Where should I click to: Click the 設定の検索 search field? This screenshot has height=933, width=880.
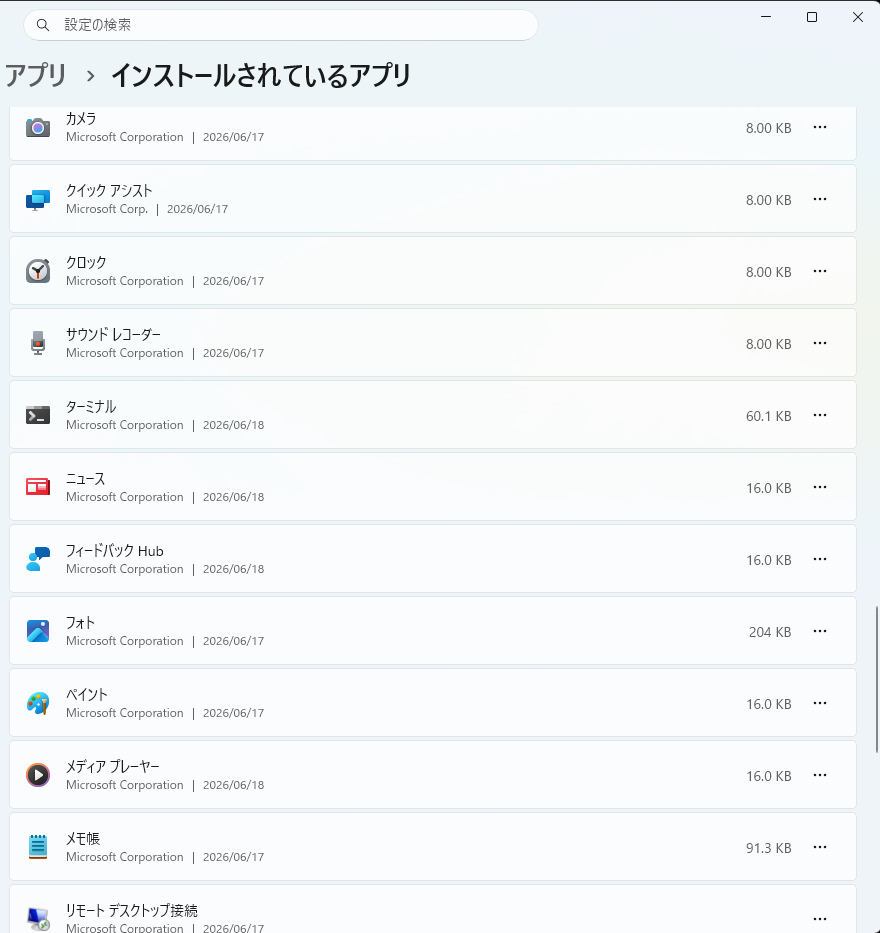point(281,25)
